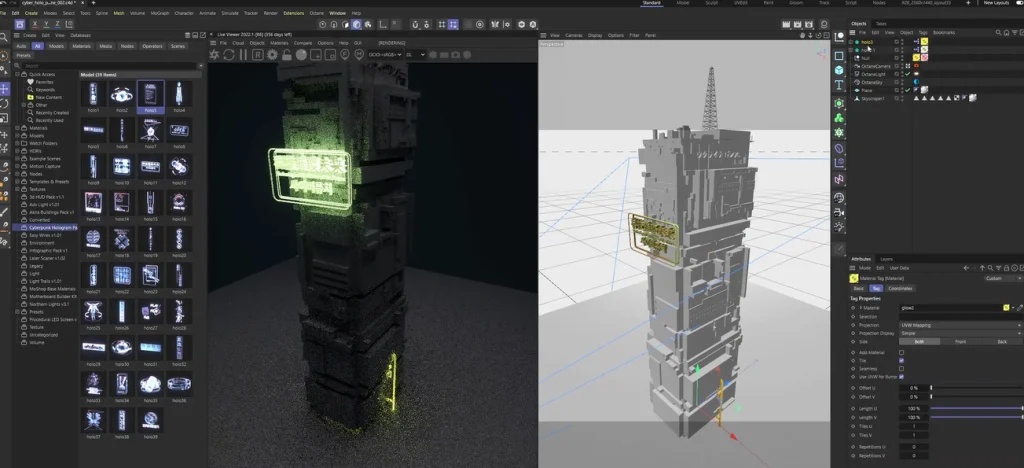Expand the Quick Access tree node

pyautogui.click(x=18, y=74)
